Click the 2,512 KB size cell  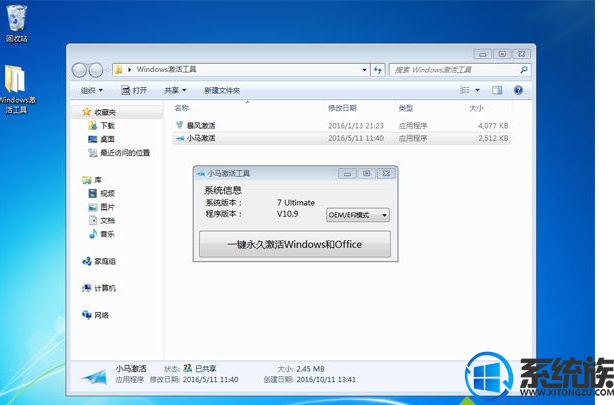click(493, 138)
